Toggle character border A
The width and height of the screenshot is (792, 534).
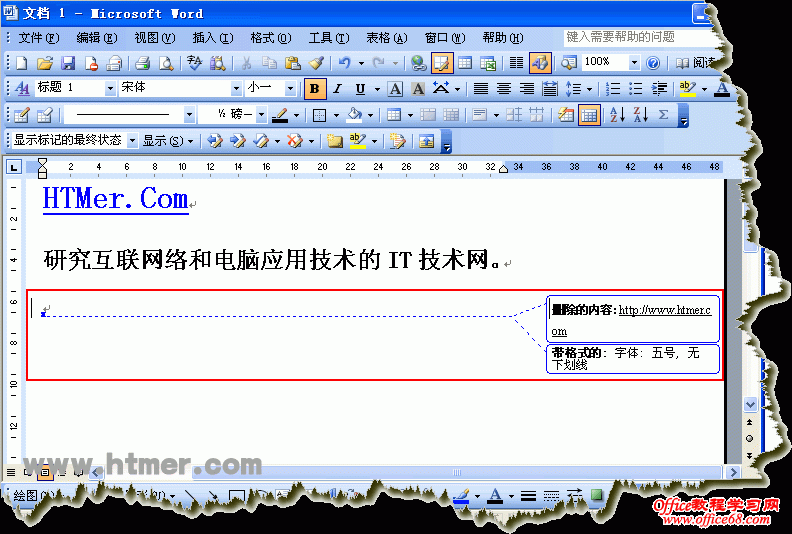(x=395, y=89)
